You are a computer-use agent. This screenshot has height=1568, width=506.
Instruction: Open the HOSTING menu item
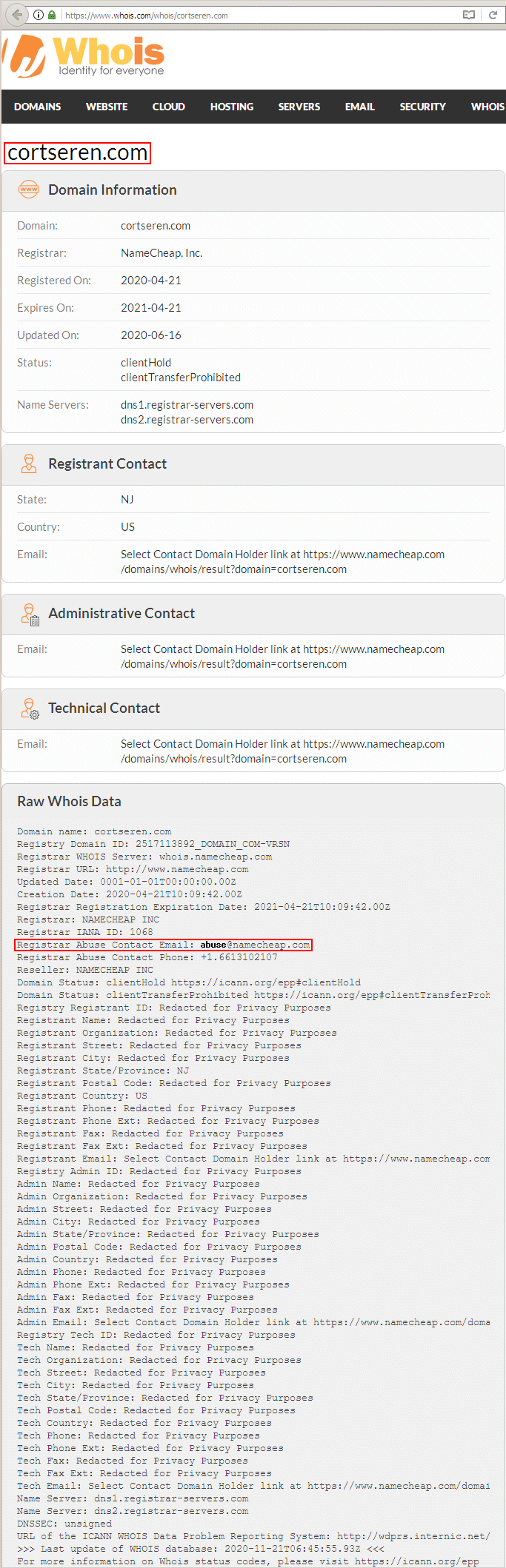point(232,107)
